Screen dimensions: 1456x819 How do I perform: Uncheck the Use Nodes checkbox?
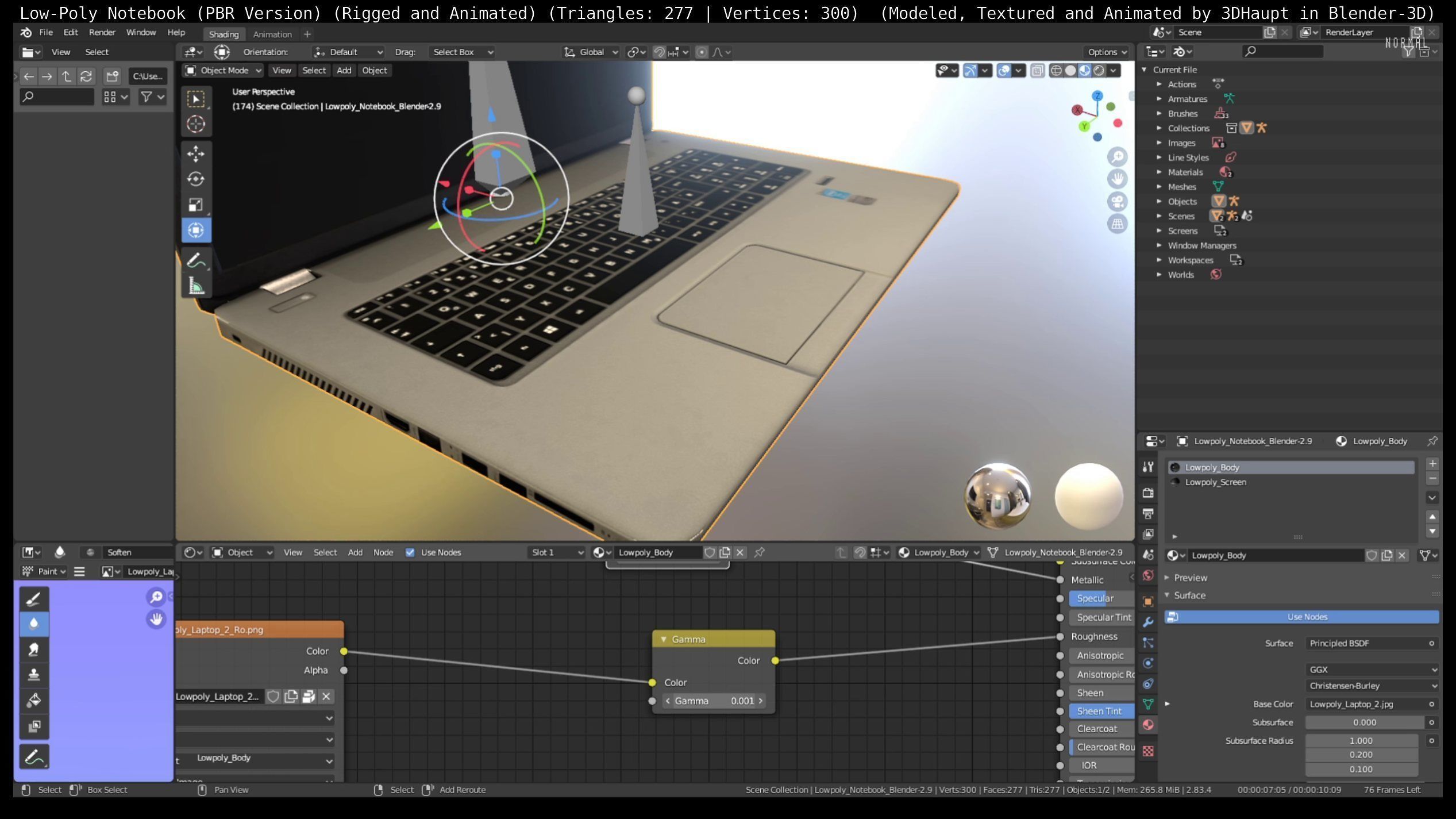click(410, 552)
